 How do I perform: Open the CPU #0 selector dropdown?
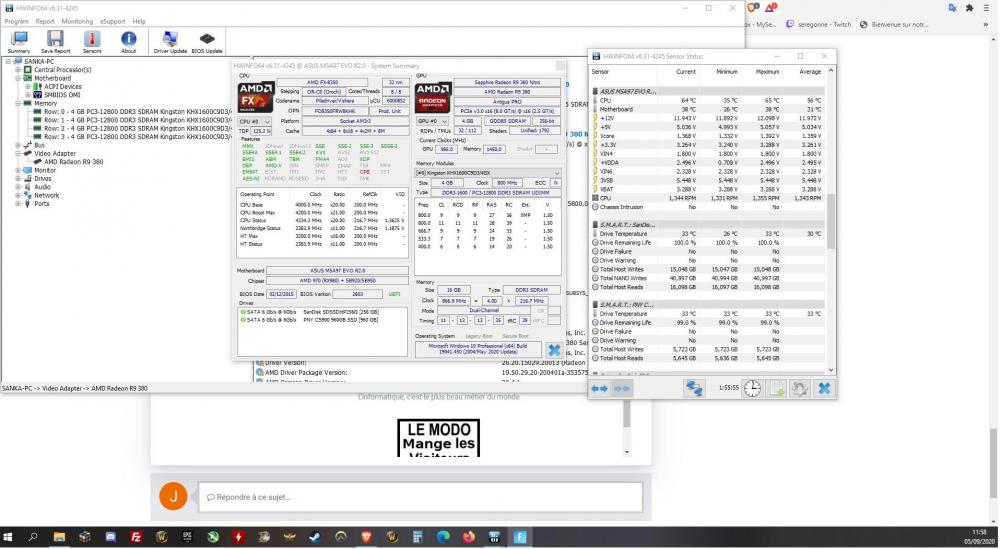point(254,121)
